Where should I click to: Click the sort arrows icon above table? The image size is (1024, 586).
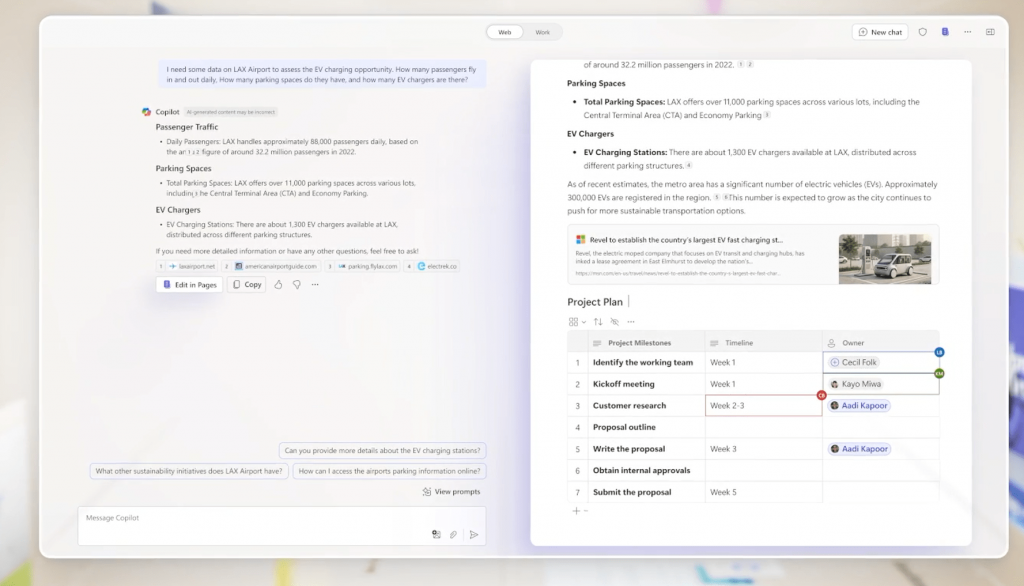[x=598, y=321]
